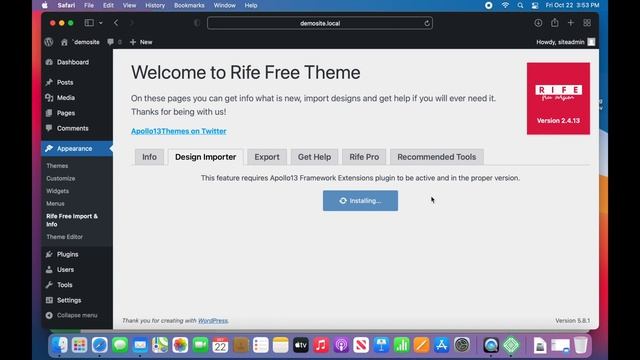Select the Design Importer tab
This screenshot has width=640, height=360.
206,157
